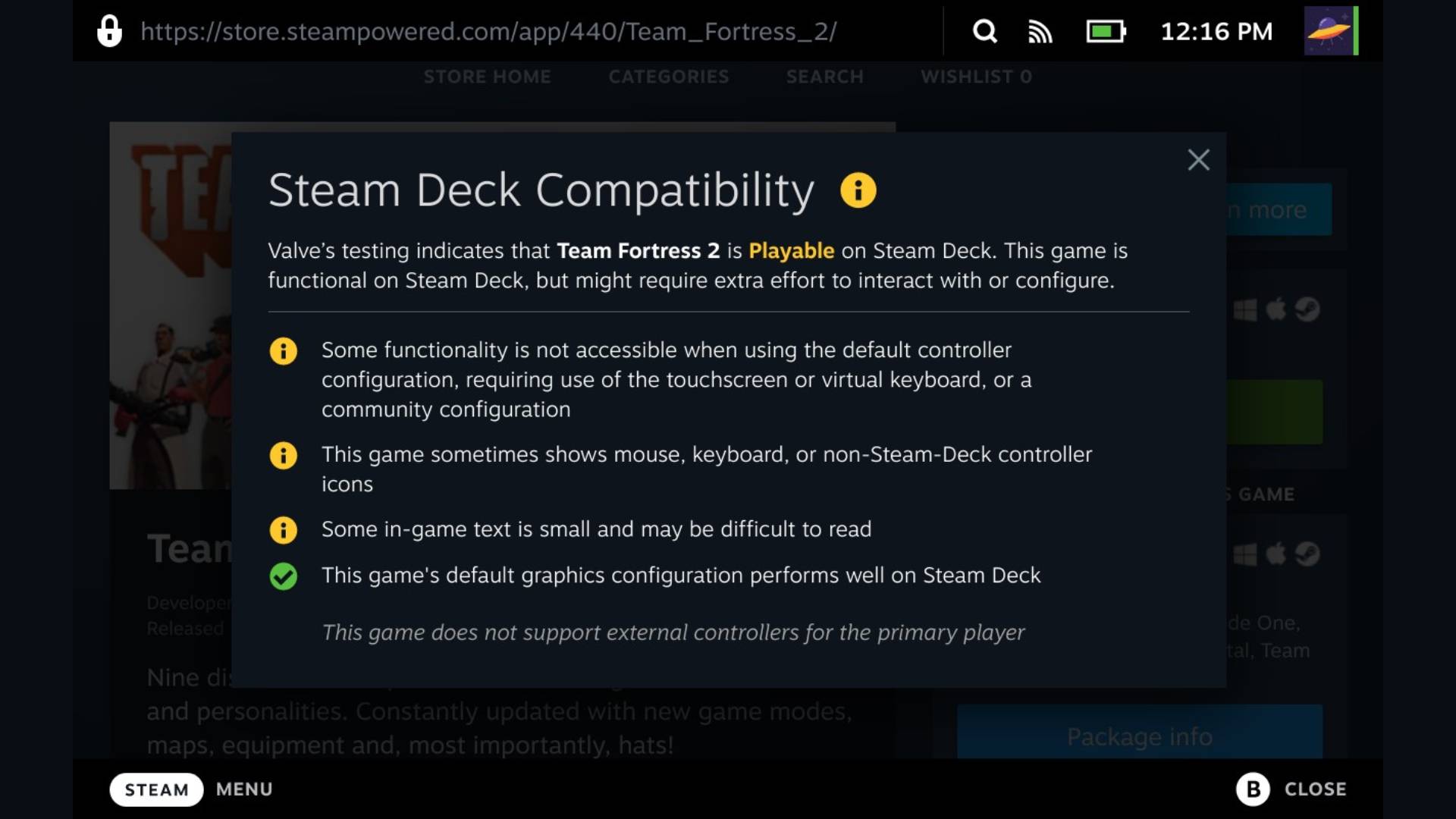Click the yellow info badge about small in-game text
This screenshot has width=1456, height=819.
(x=284, y=530)
